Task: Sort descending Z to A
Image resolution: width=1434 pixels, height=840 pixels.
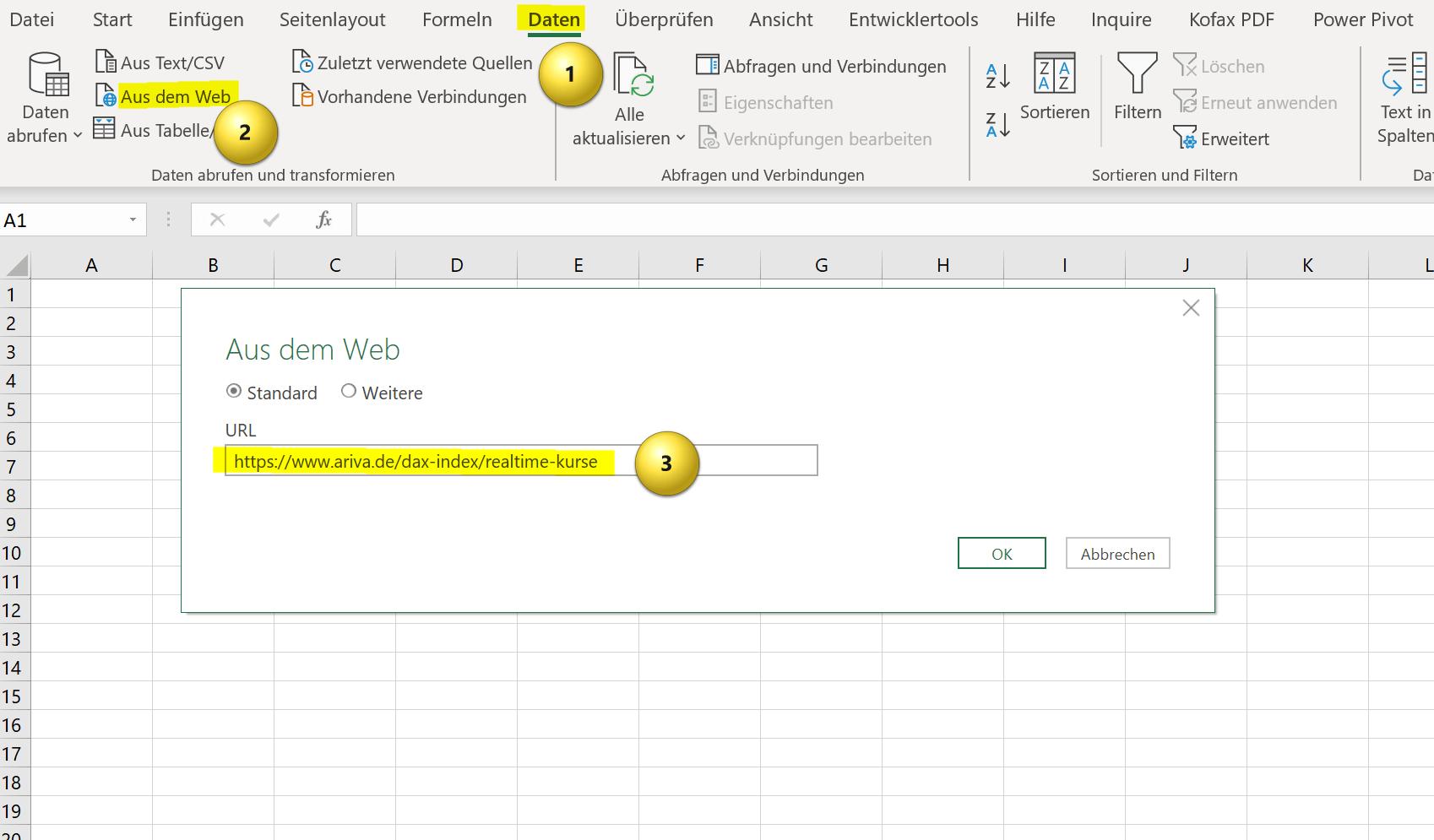Action: (x=997, y=124)
